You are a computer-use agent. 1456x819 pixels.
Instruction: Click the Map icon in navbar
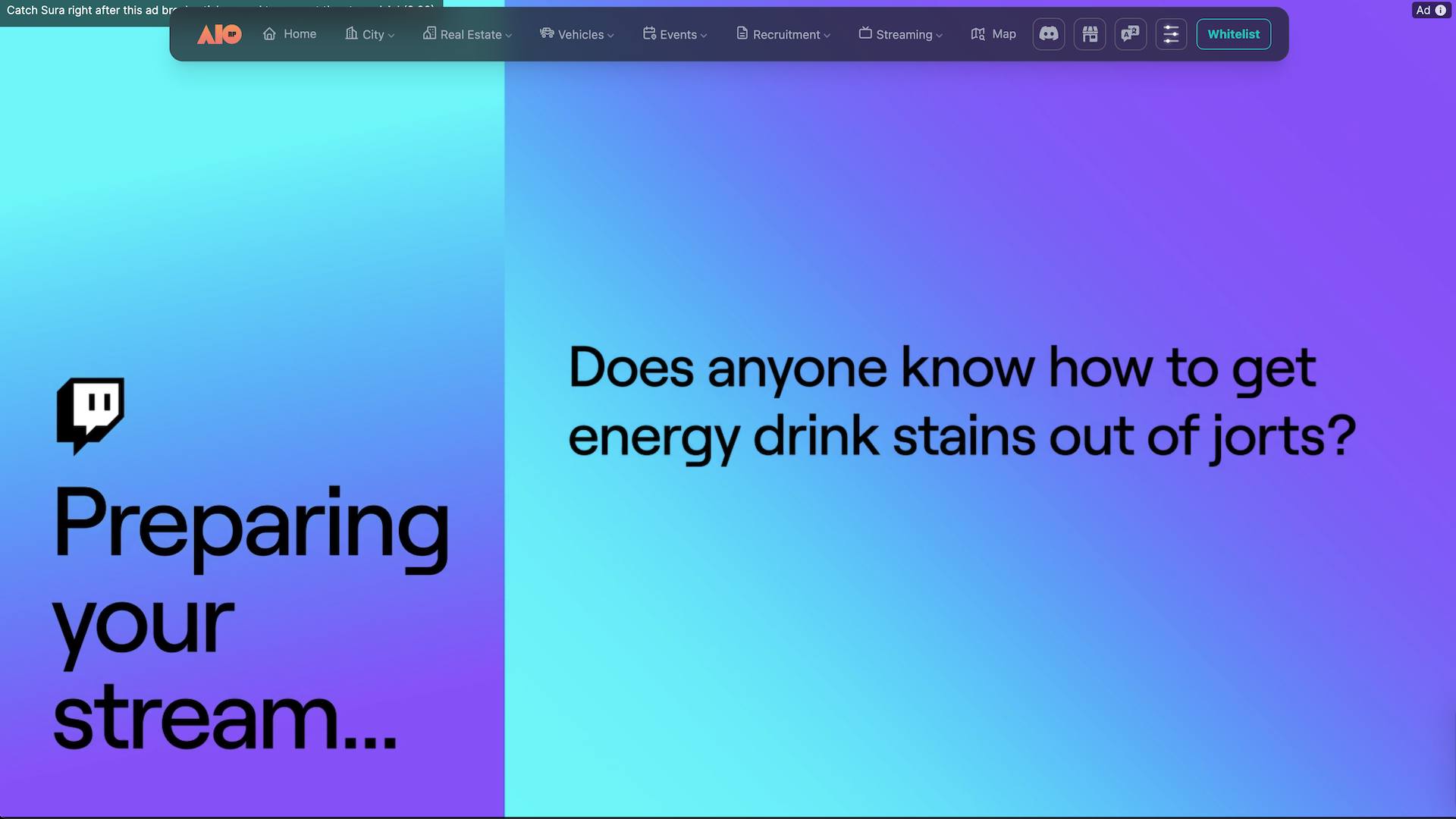[x=978, y=34]
